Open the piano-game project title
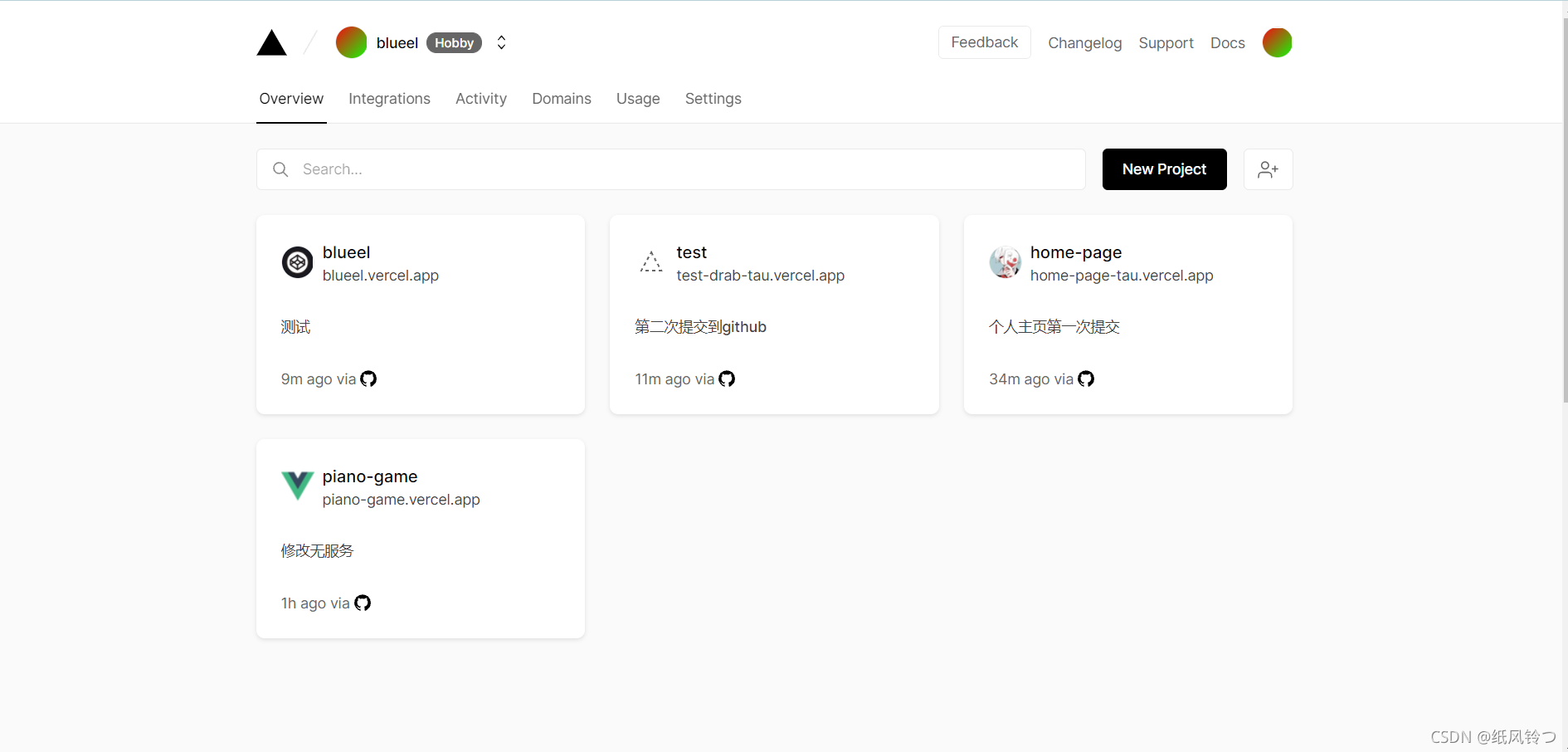The image size is (1568, 752). pos(370,476)
